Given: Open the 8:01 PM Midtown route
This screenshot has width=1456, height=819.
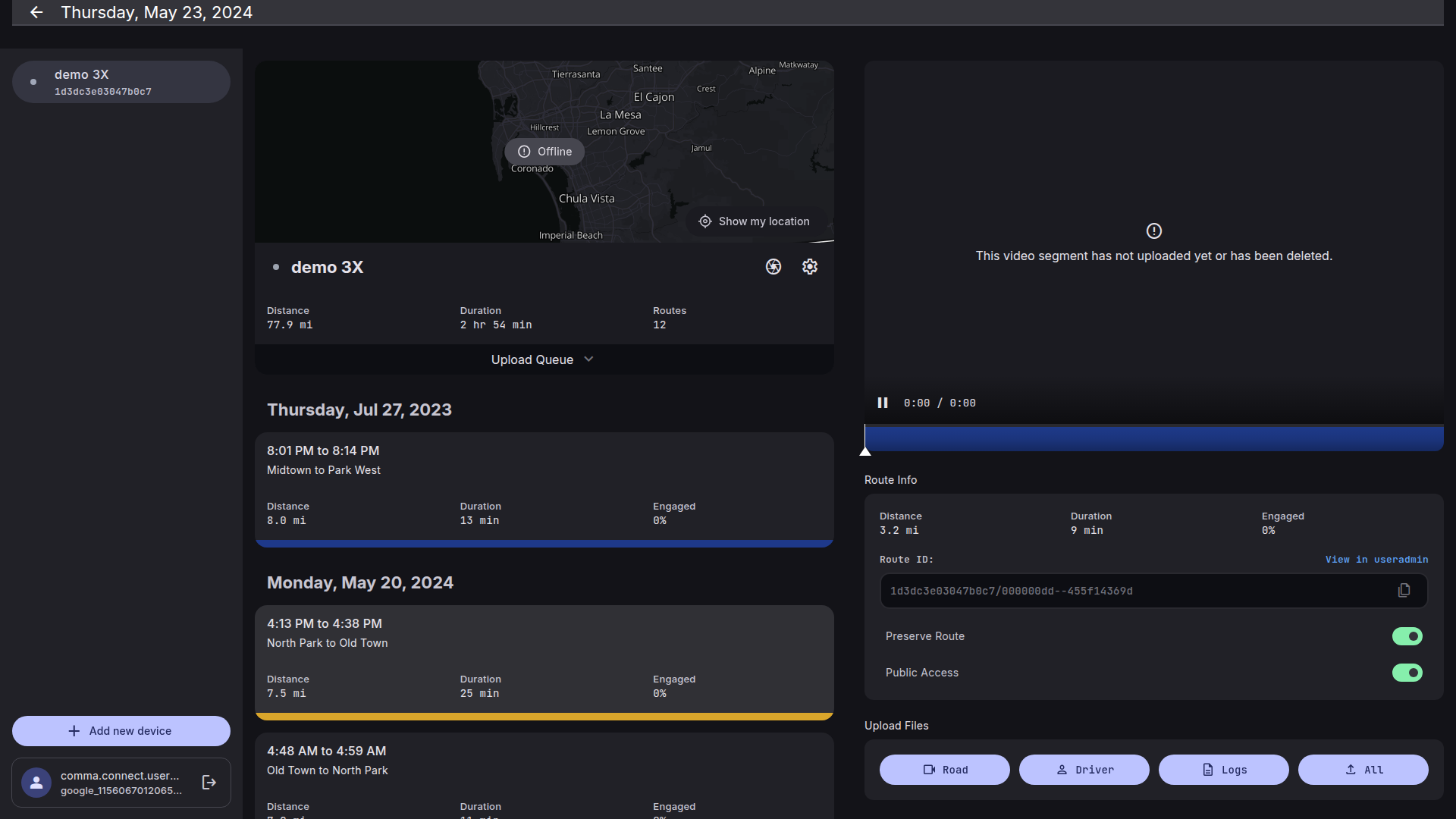Looking at the screenshot, I should point(544,485).
